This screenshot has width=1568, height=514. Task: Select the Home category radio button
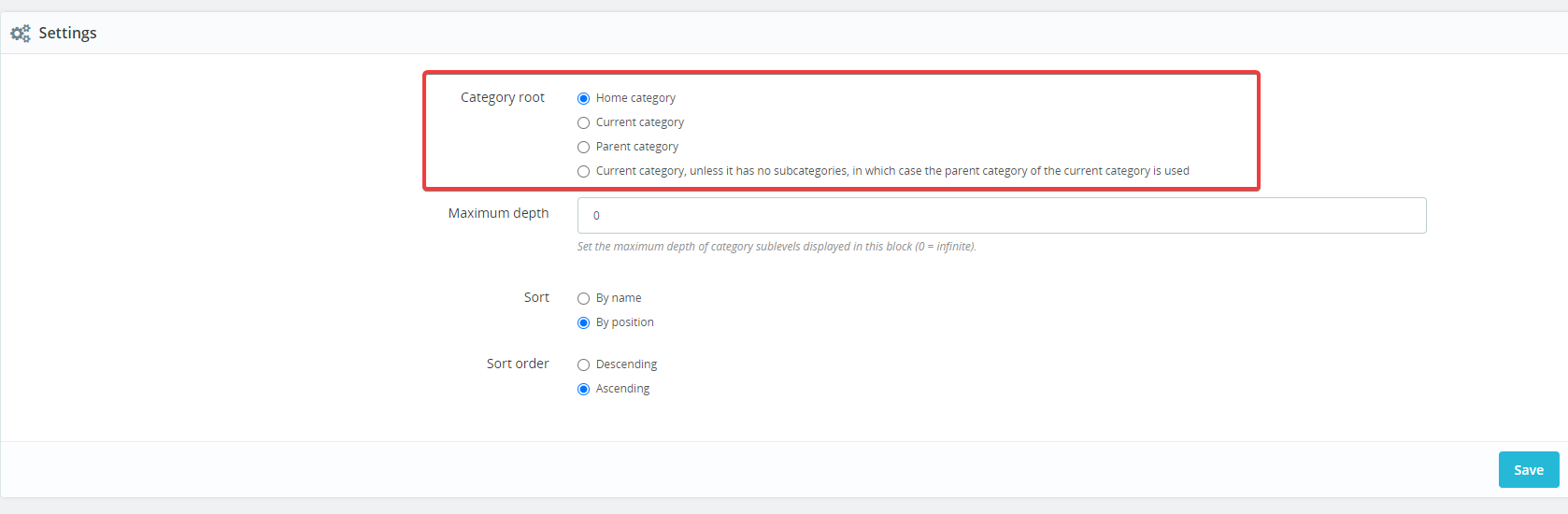583,98
